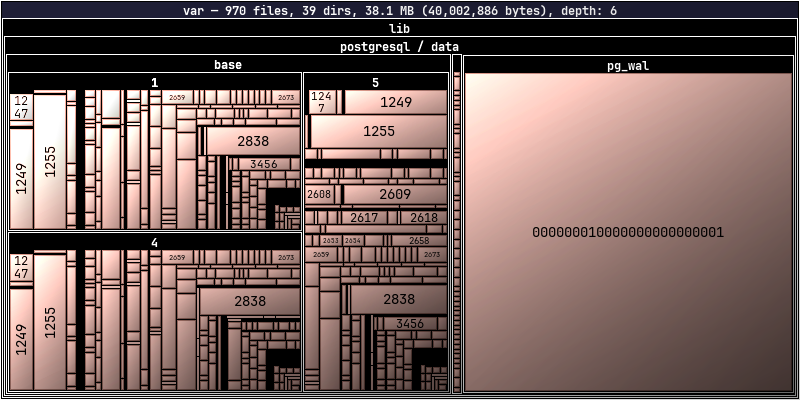Select directory 1 header in base

(x=155, y=82)
